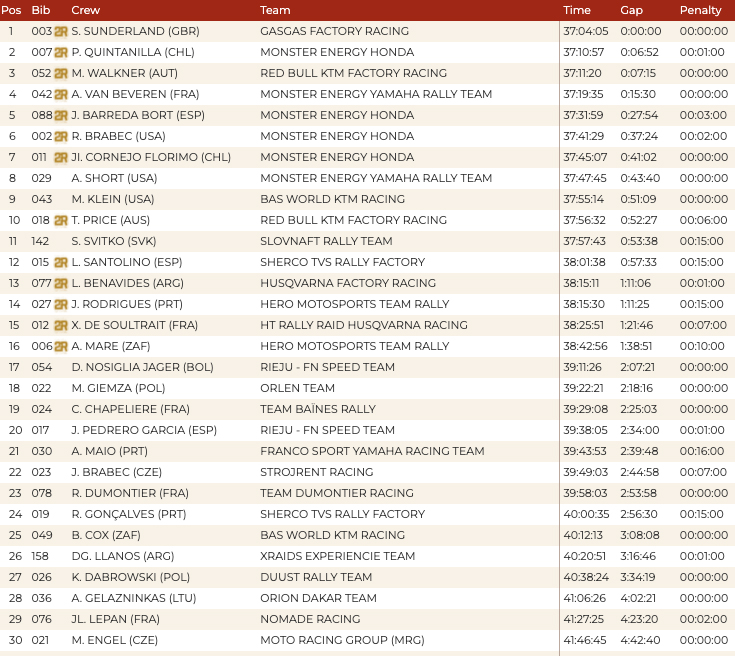Click team DUUST RALLY TEAM
This screenshot has width=735, height=656.
click(316, 577)
